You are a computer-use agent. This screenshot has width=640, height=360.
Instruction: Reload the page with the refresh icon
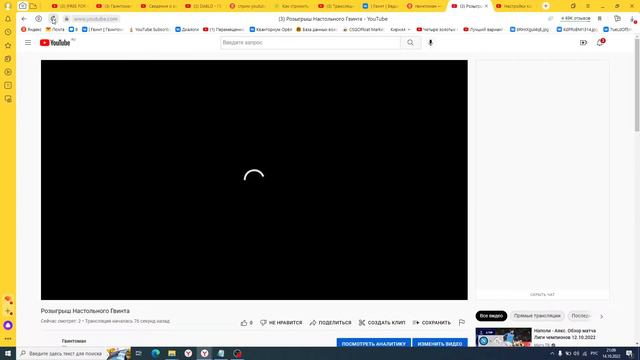(53, 19)
